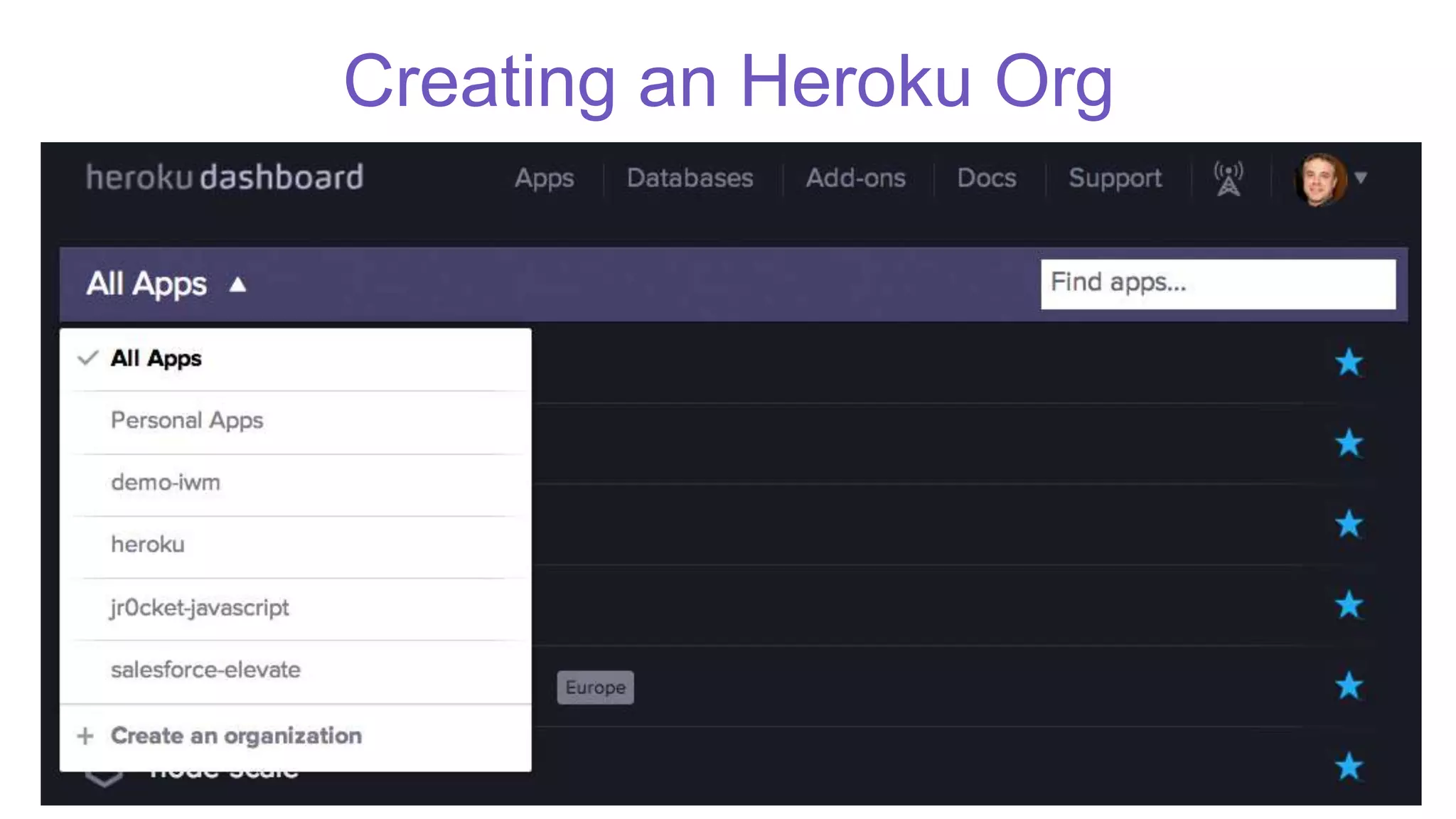
Task: Open the Databases navigation link
Action: point(690,178)
